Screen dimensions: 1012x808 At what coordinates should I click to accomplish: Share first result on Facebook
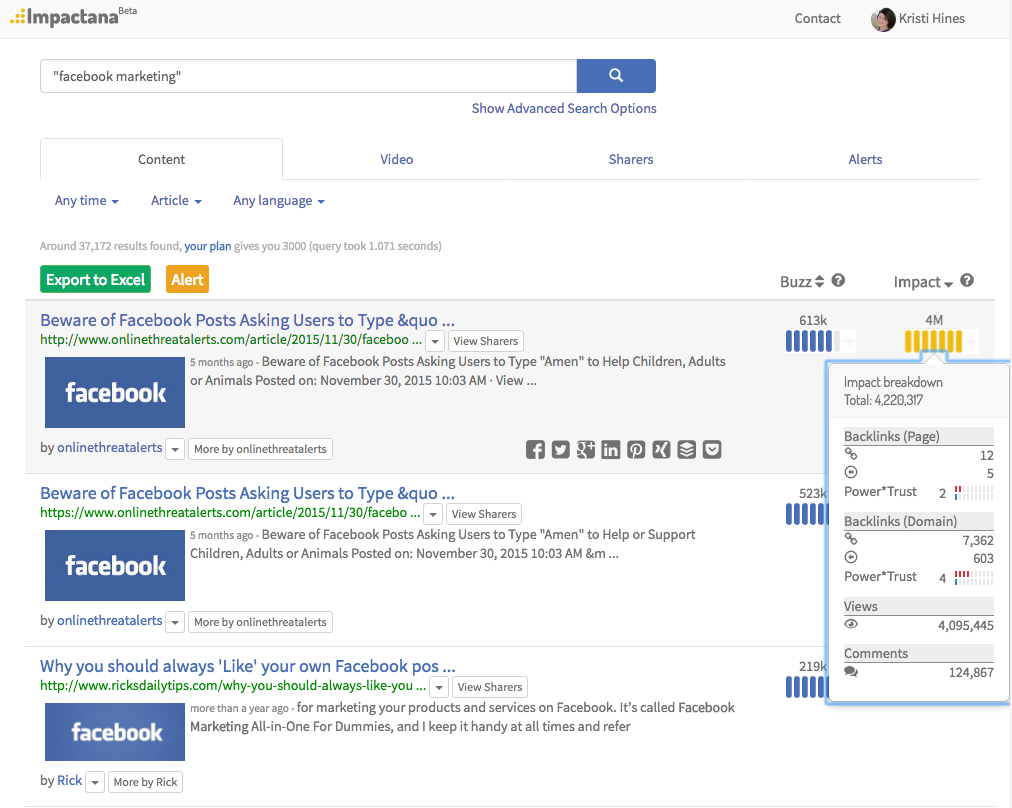tap(535, 449)
